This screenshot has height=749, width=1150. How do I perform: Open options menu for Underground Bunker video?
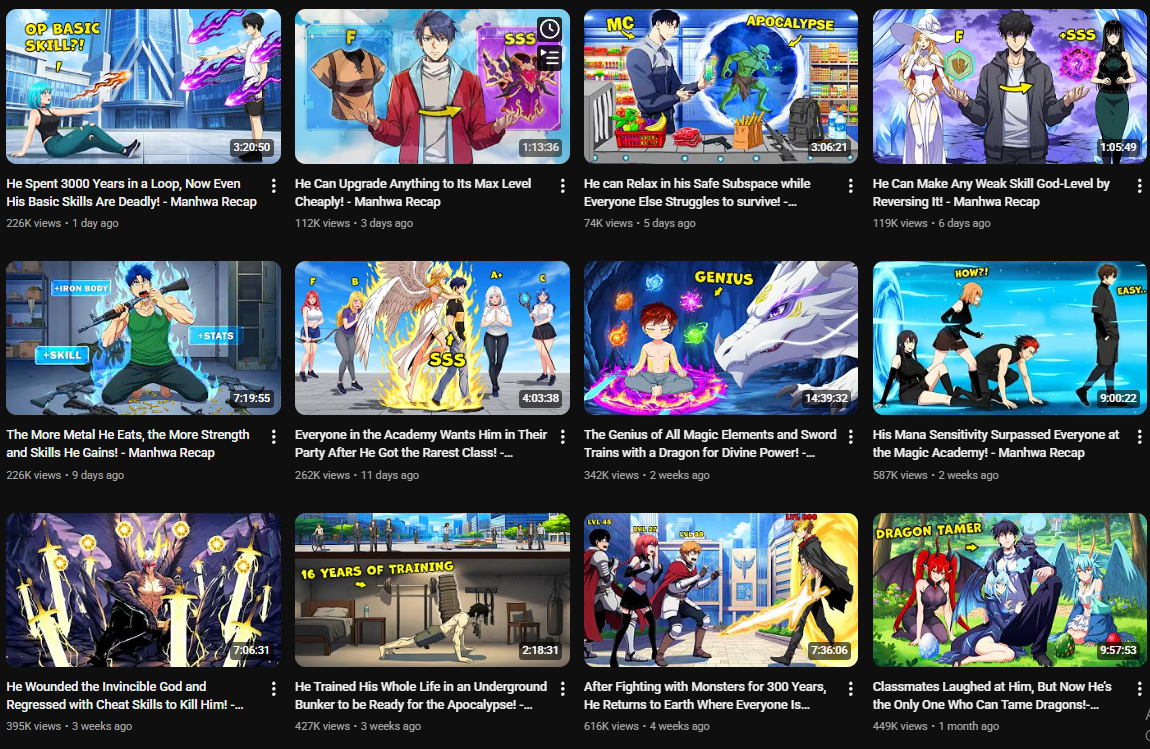point(563,689)
